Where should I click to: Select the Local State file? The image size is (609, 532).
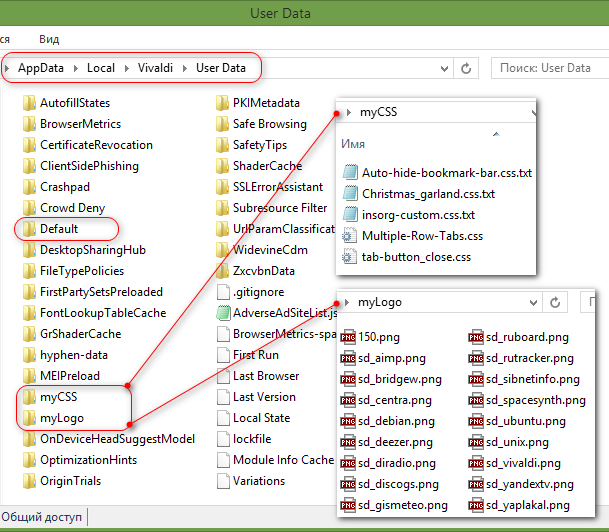[261, 418]
